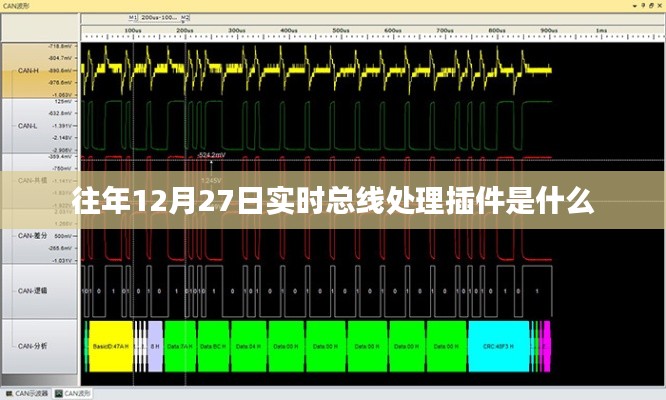Click the -359.4mV scale value above banner
Image resolution: width=666 pixels, height=400 pixels.
click(60, 156)
